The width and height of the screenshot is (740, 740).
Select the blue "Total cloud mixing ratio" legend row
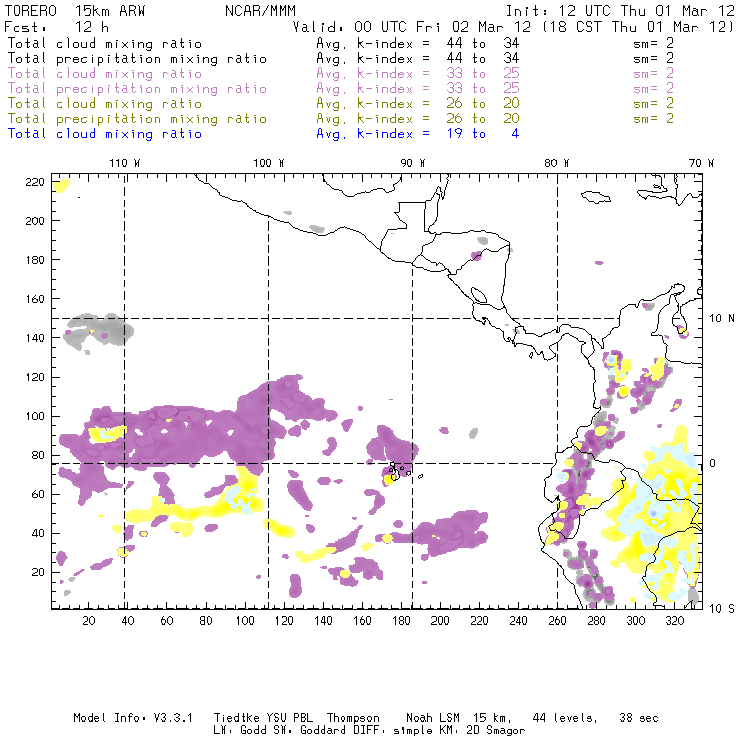(263, 134)
